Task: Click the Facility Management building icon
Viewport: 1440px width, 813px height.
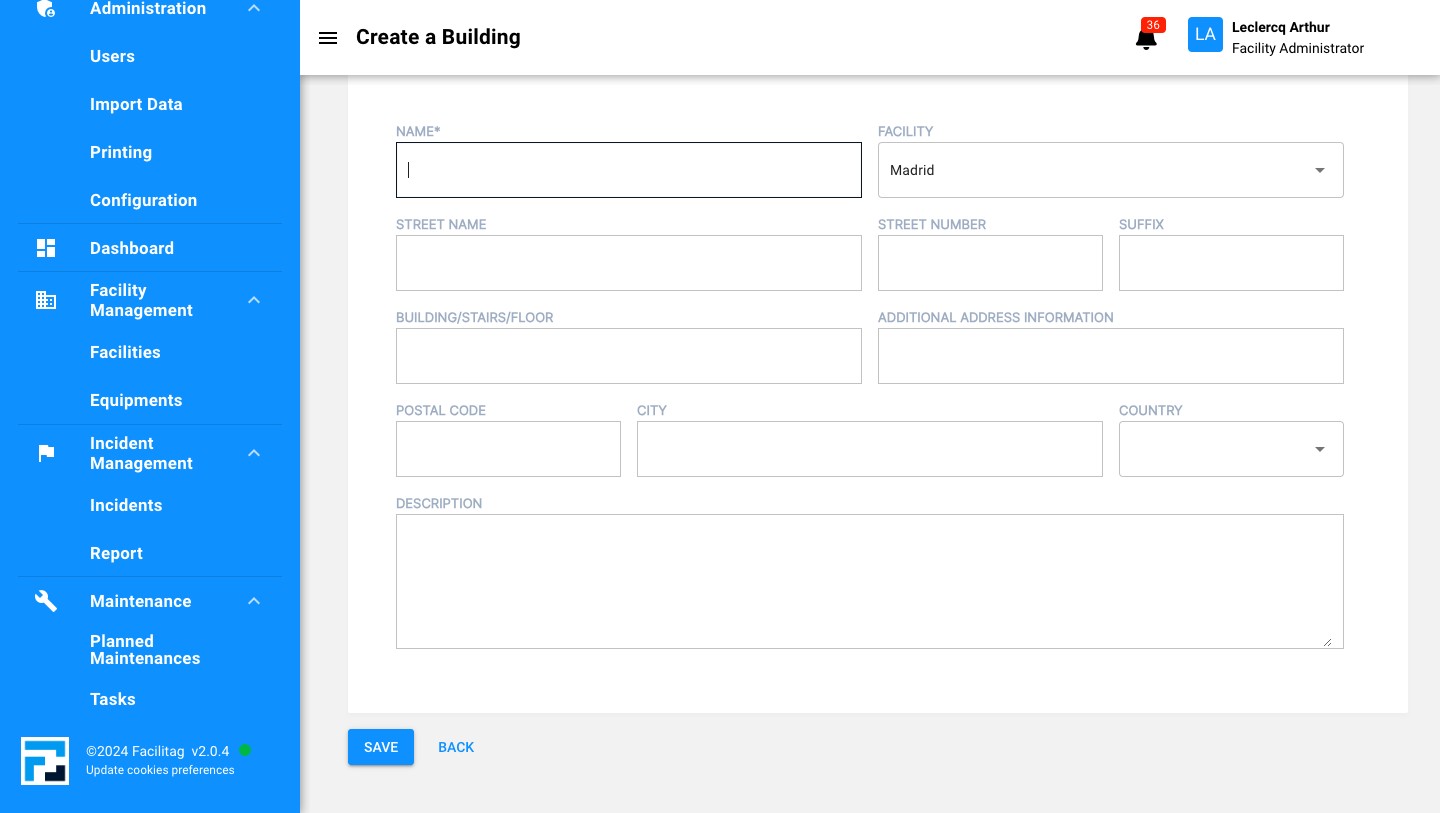Action: [x=46, y=300]
